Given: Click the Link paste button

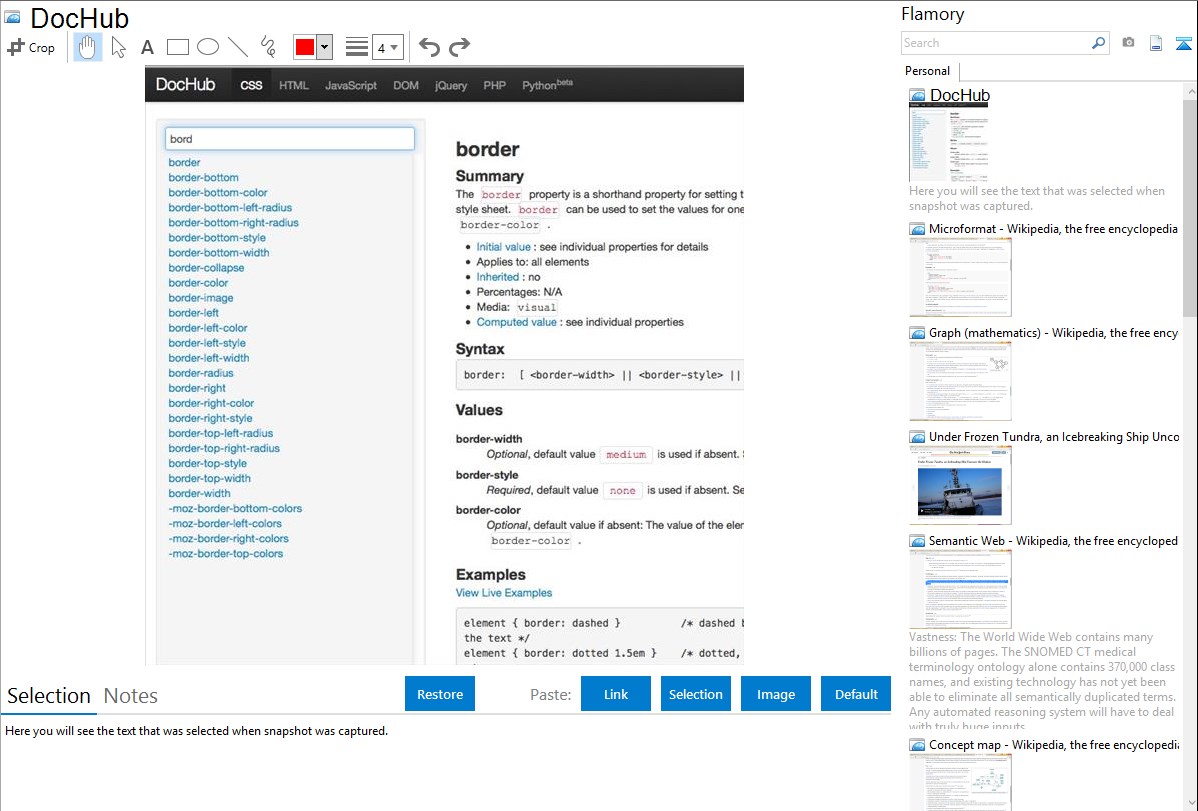Looking at the screenshot, I should coord(616,694).
